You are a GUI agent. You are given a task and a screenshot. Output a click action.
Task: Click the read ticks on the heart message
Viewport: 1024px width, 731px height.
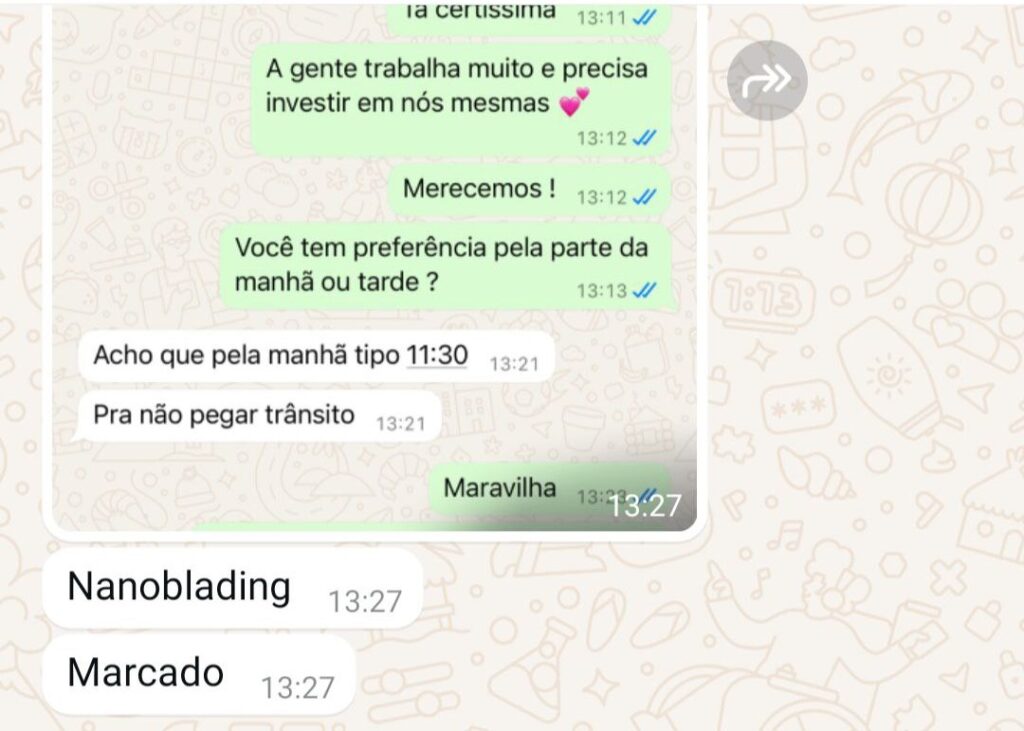click(x=645, y=138)
